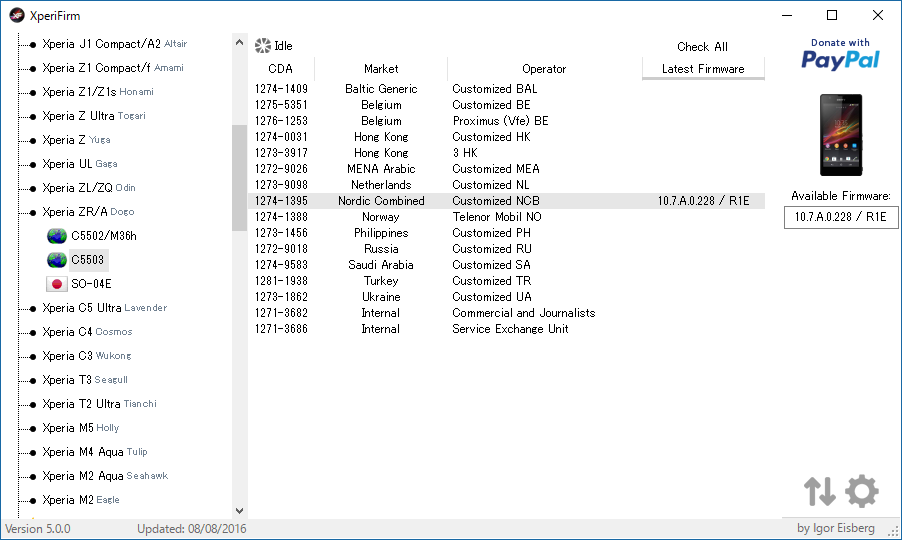The height and width of the screenshot is (540, 902).
Task: Select the Norway Telenor Mobil NO row
Action: (506, 217)
